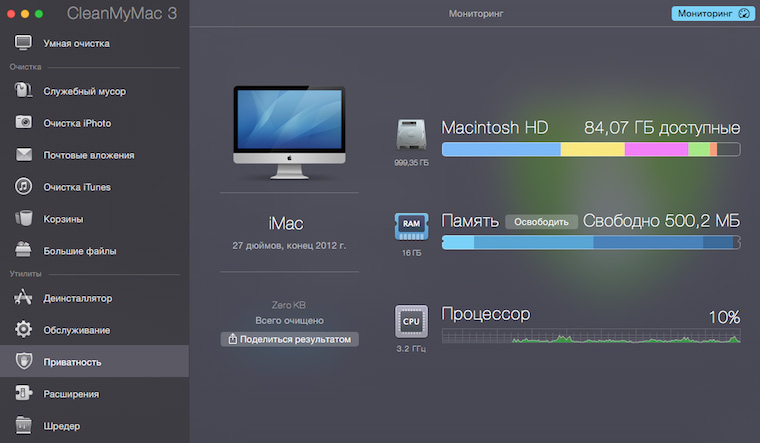
Task: Click the Почтовые вложения envelope icon
Action: click(x=23, y=155)
